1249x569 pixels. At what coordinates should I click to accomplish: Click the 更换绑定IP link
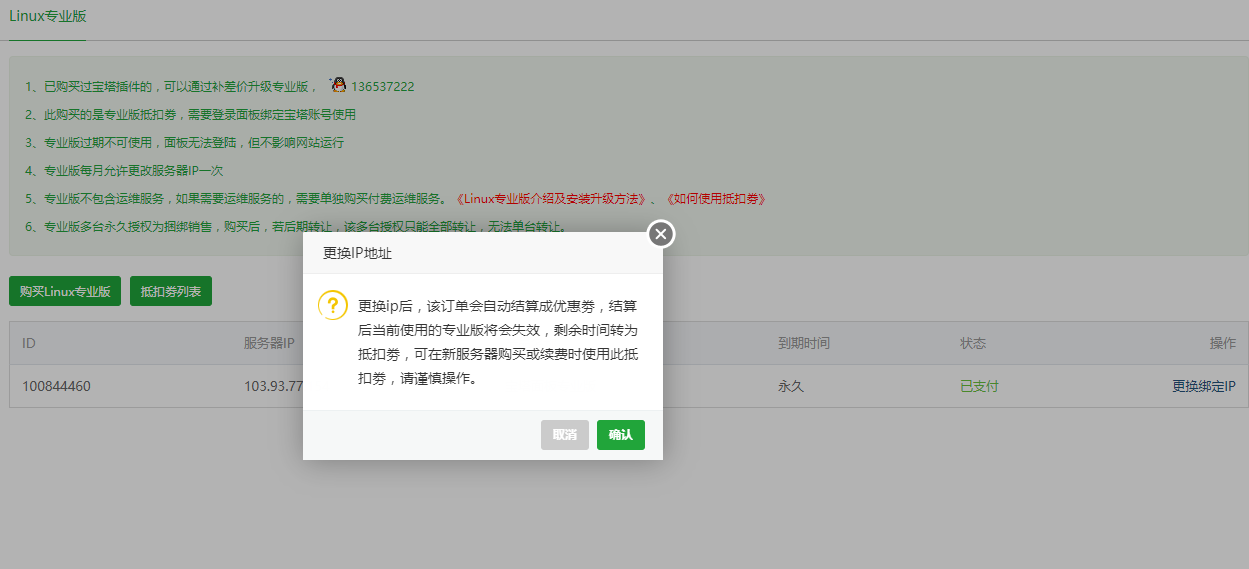[1204, 386]
